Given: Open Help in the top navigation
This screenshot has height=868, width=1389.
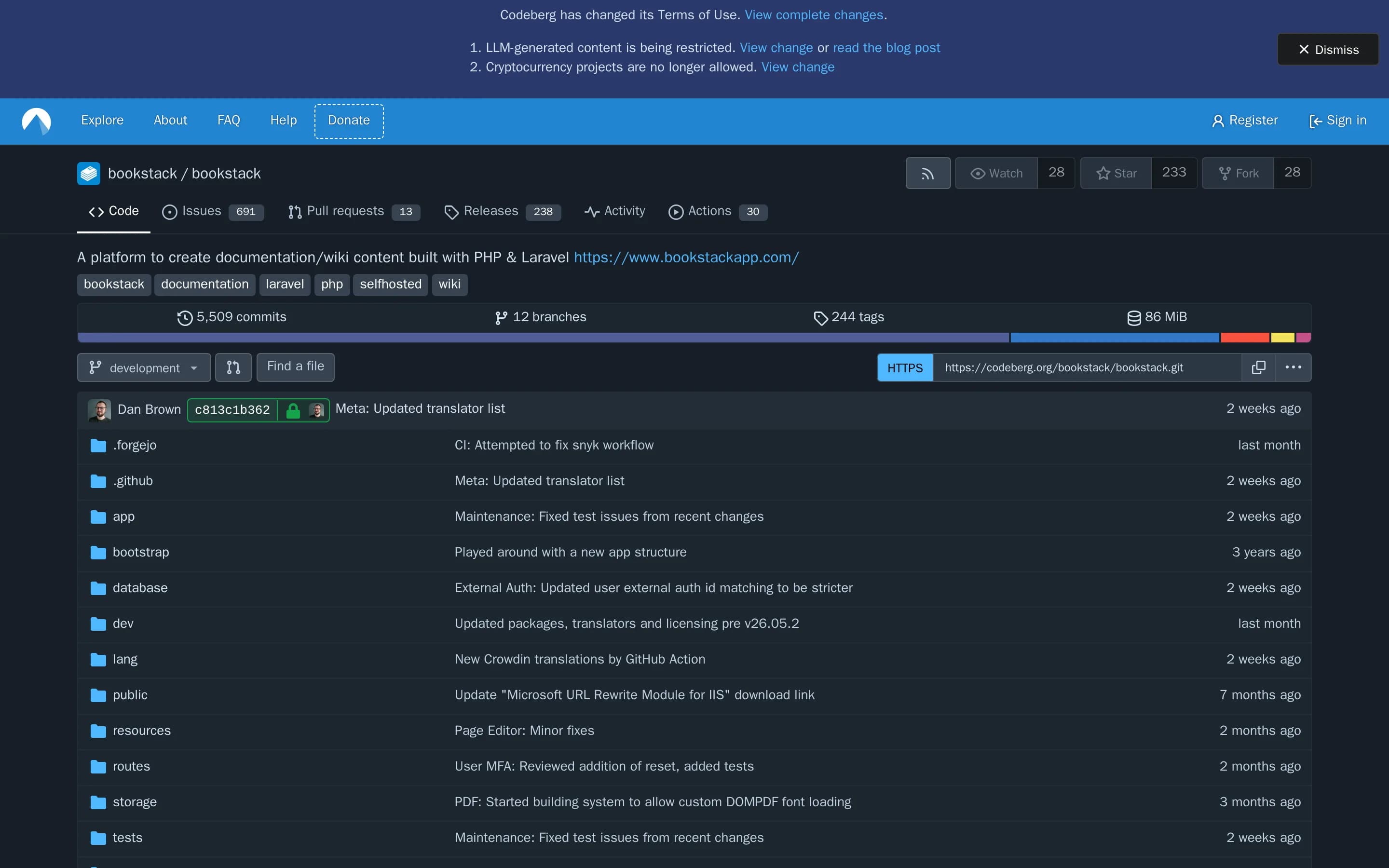Looking at the screenshot, I should pyautogui.click(x=284, y=121).
